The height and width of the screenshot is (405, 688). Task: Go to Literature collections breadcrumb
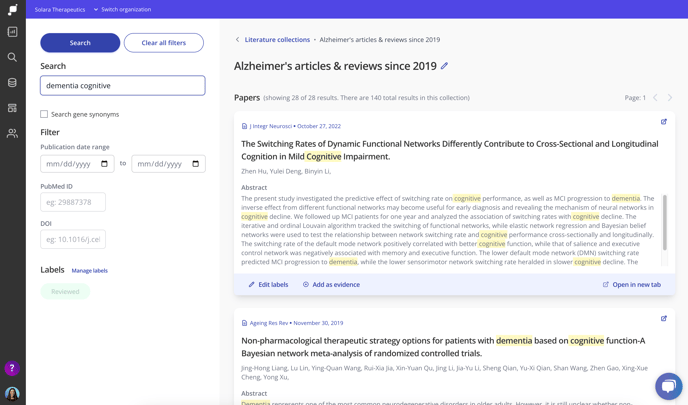[x=277, y=39]
